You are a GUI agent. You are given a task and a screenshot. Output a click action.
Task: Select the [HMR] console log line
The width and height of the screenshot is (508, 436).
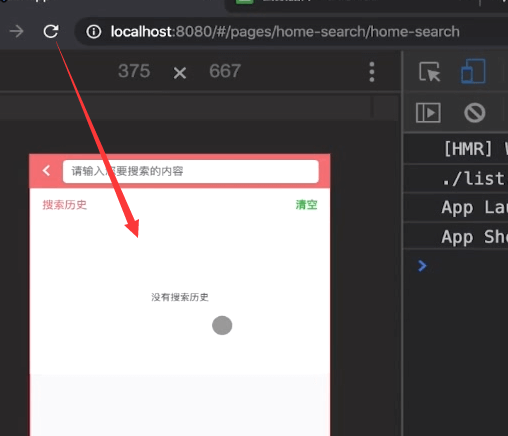456,149
